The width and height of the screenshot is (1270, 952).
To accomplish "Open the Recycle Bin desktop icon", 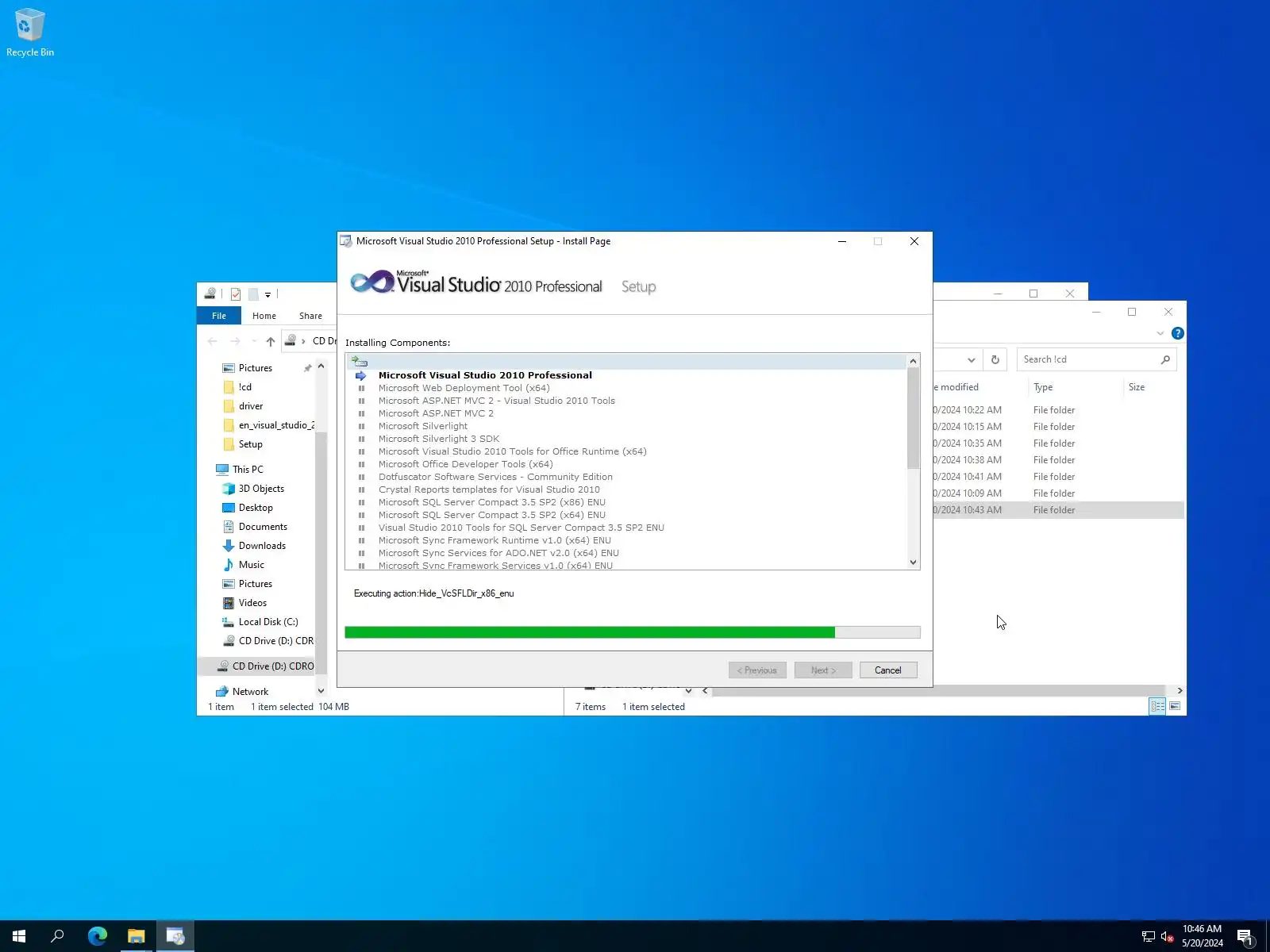I will [x=30, y=33].
